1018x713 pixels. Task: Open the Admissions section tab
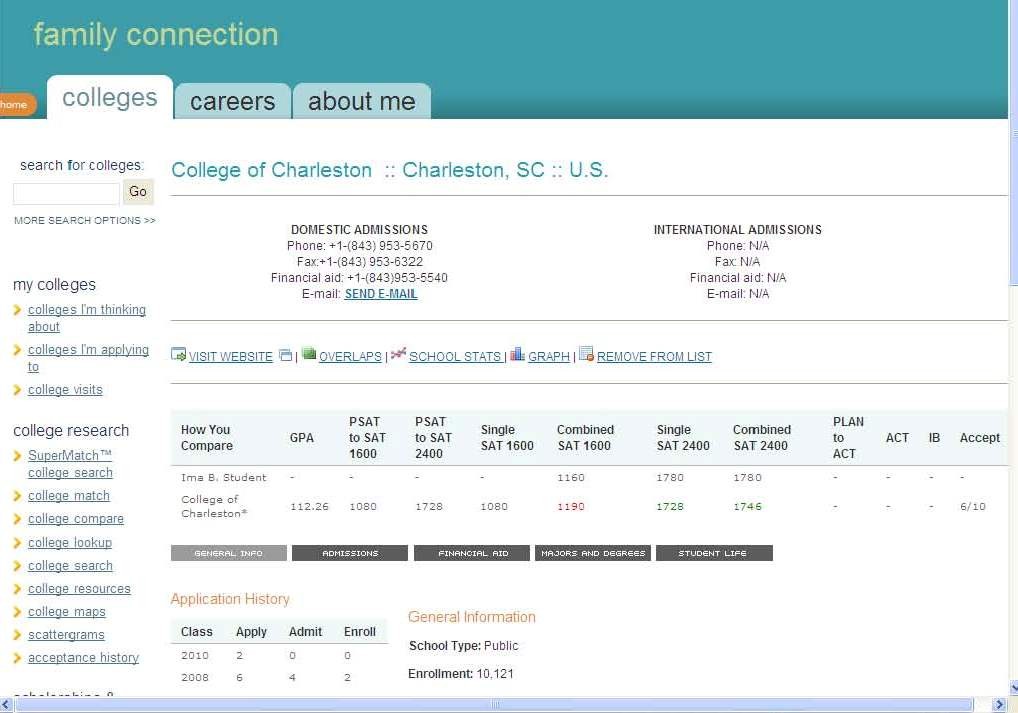(x=350, y=553)
